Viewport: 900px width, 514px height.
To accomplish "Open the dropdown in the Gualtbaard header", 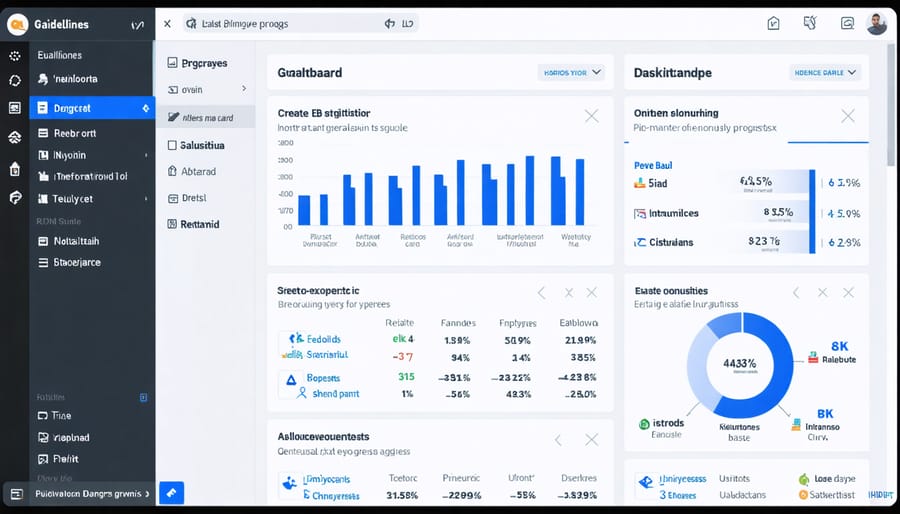I will click(x=571, y=72).
